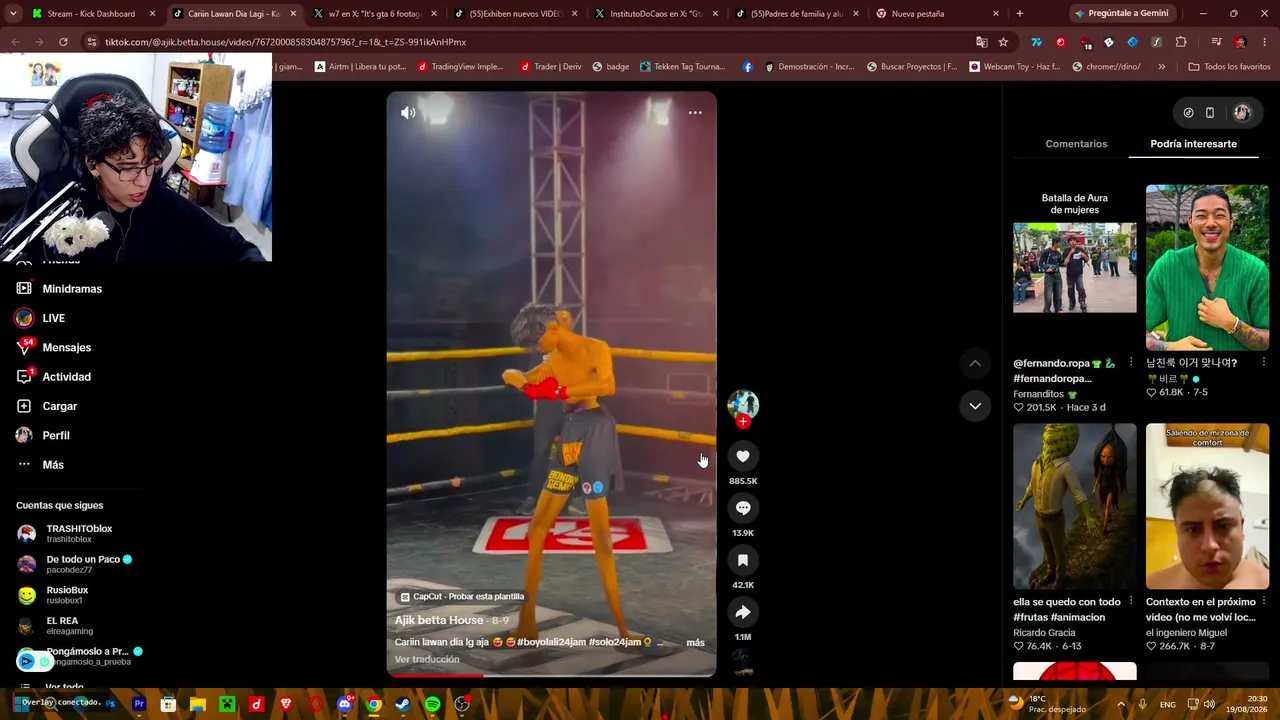Open Actividad in the sidebar

coord(66,377)
